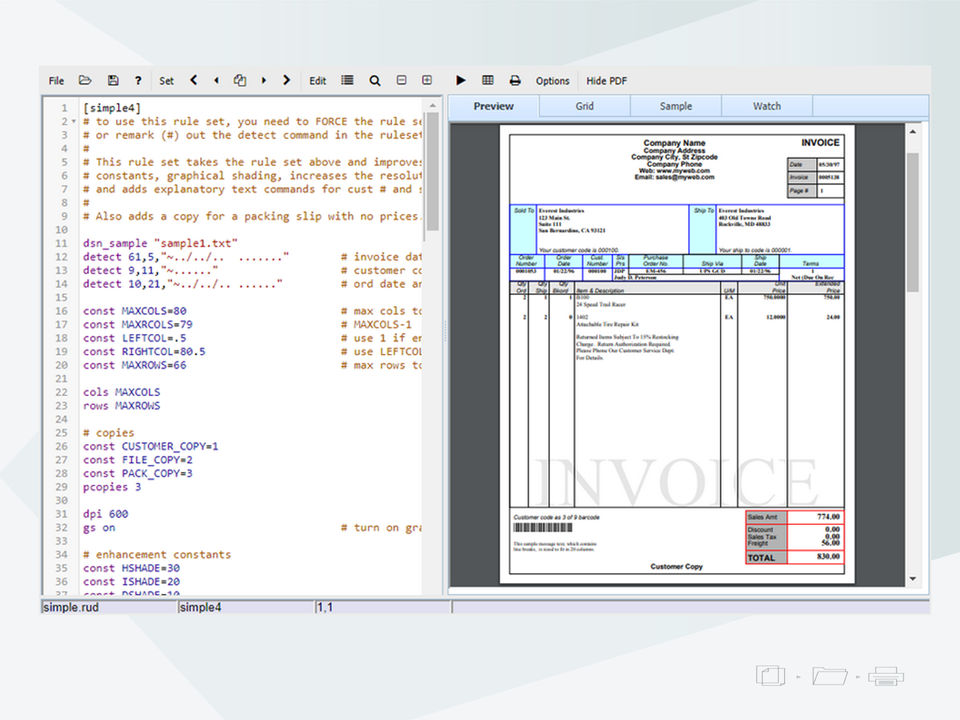
Task: Open the Edit menu
Action: (x=317, y=81)
